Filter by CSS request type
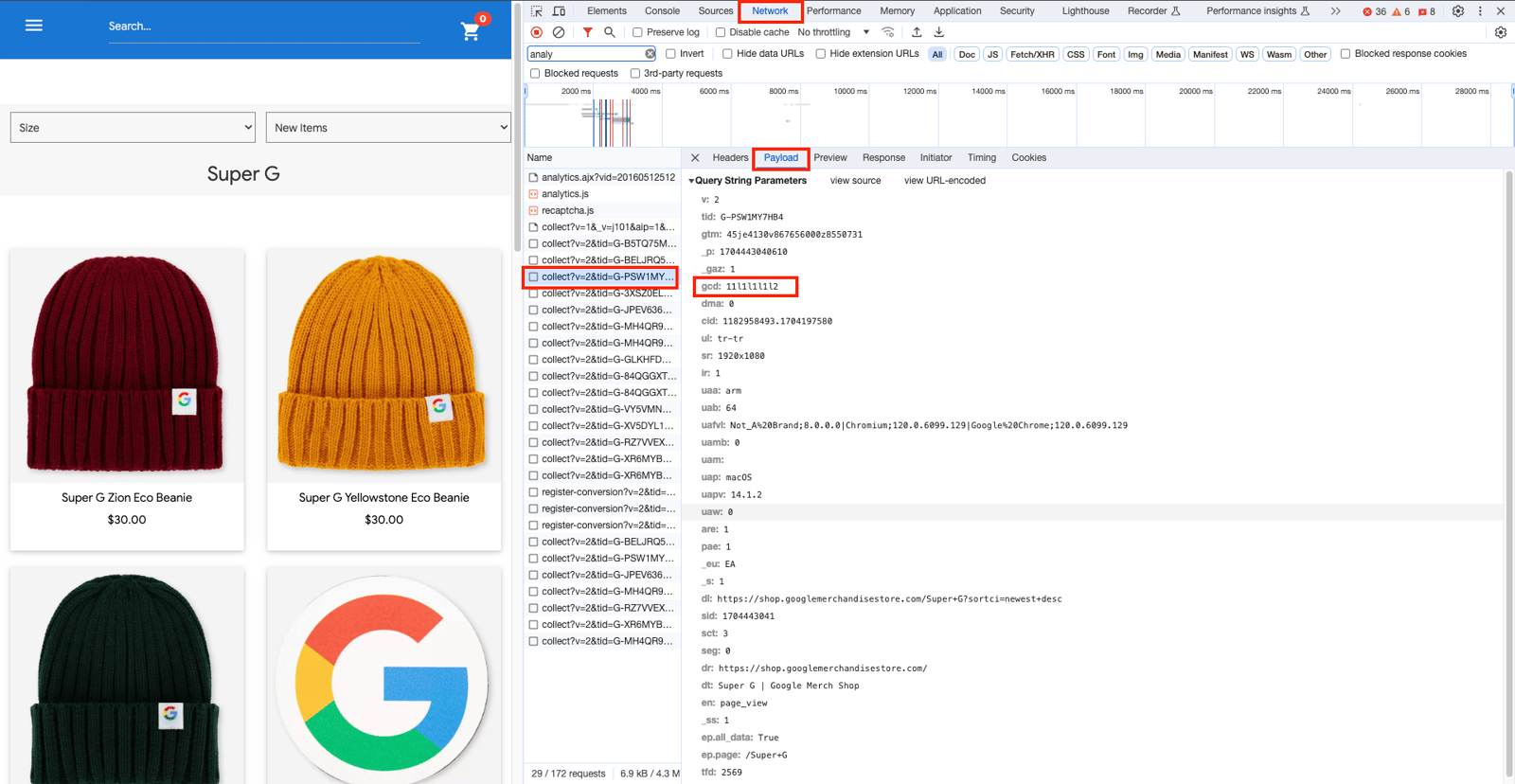Viewport: 1515px width, 784px height. click(1076, 54)
